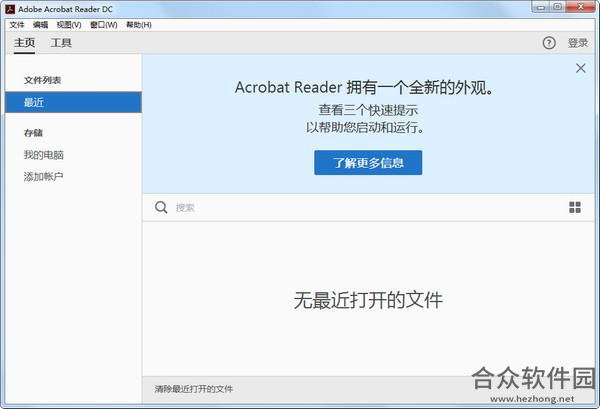Screen dimensions: 600x409
Task: Open the 帮助(H) menu
Action: (x=139, y=25)
